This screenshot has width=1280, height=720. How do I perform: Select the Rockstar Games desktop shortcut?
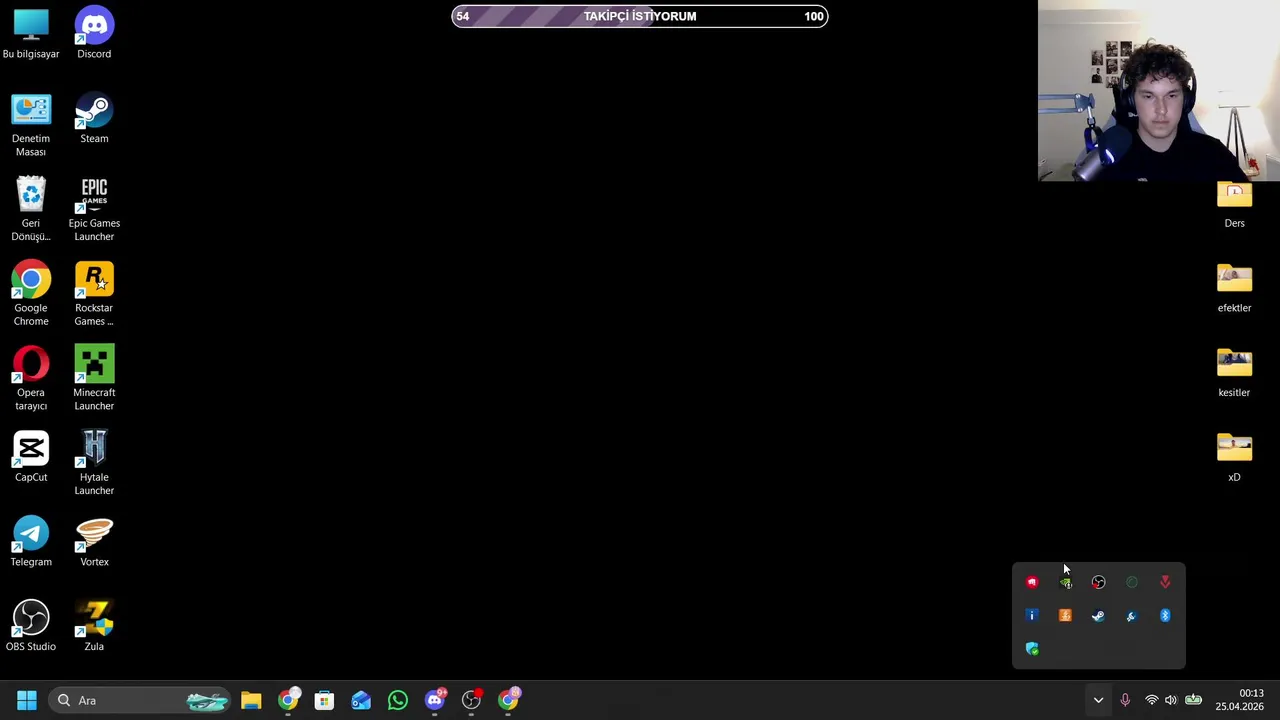pyautogui.click(x=94, y=294)
